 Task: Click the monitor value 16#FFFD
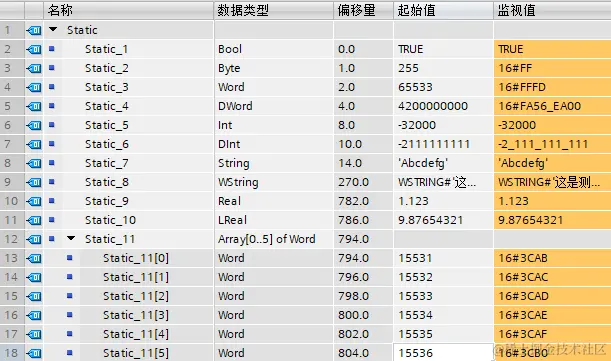pyautogui.click(x=522, y=87)
